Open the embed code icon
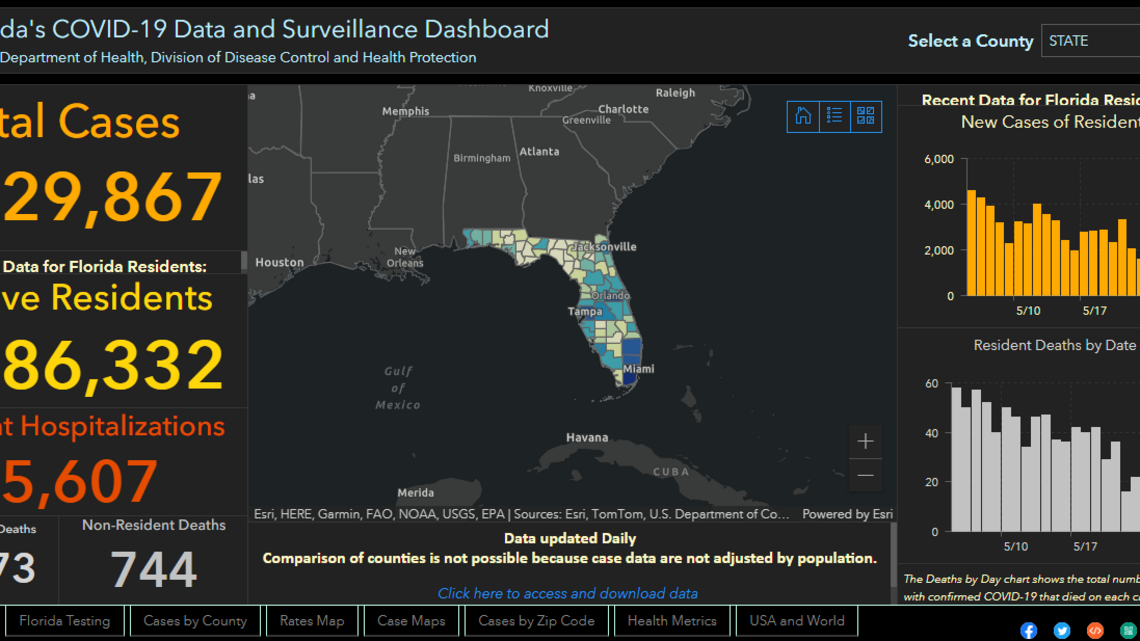The width and height of the screenshot is (1140, 641). click(x=1095, y=630)
